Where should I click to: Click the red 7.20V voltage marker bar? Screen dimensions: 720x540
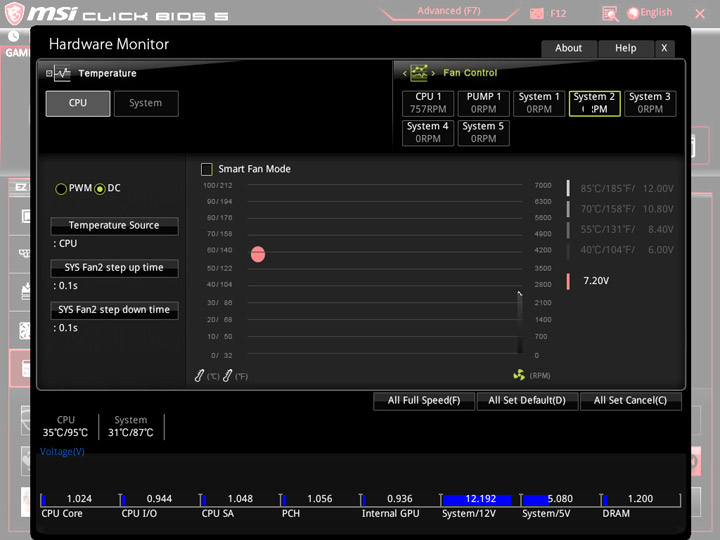568,281
